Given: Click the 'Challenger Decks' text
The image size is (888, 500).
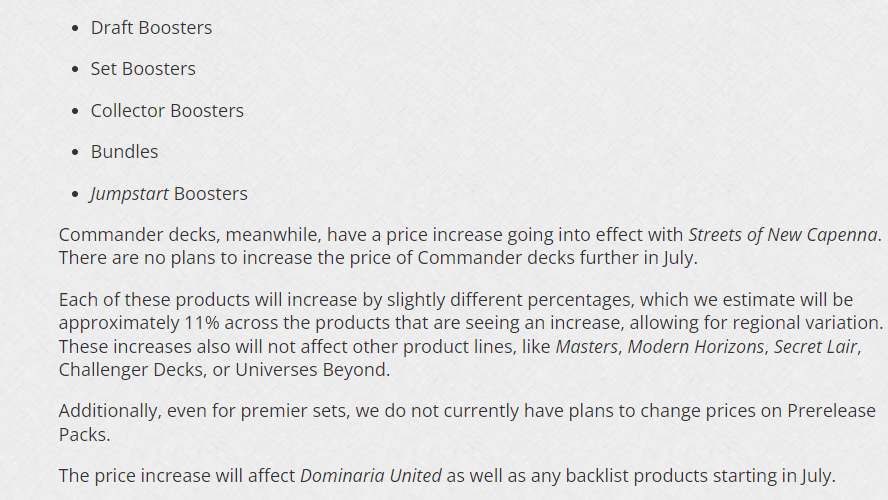Looking at the screenshot, I should coord(127,370).
